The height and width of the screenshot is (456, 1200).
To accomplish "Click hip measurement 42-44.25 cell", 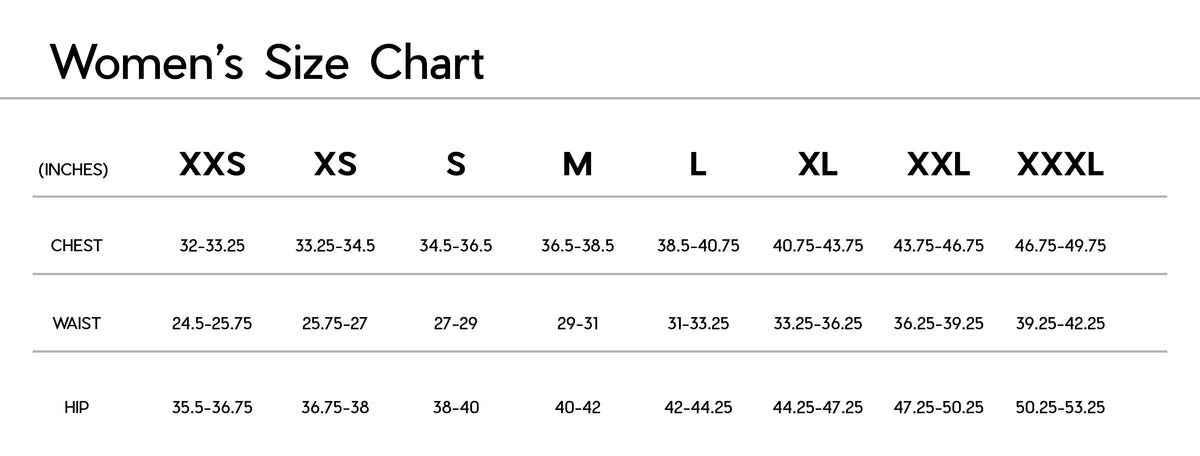I will (698, 407).
